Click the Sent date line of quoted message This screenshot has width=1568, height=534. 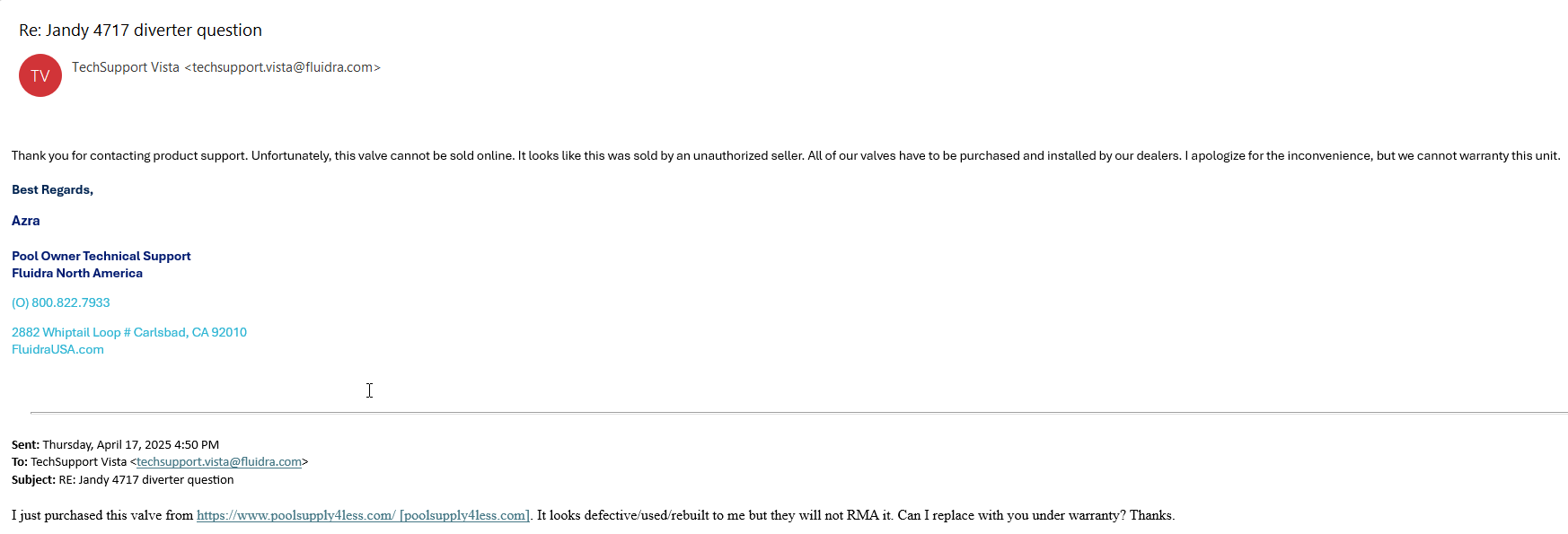pos(115,445)
